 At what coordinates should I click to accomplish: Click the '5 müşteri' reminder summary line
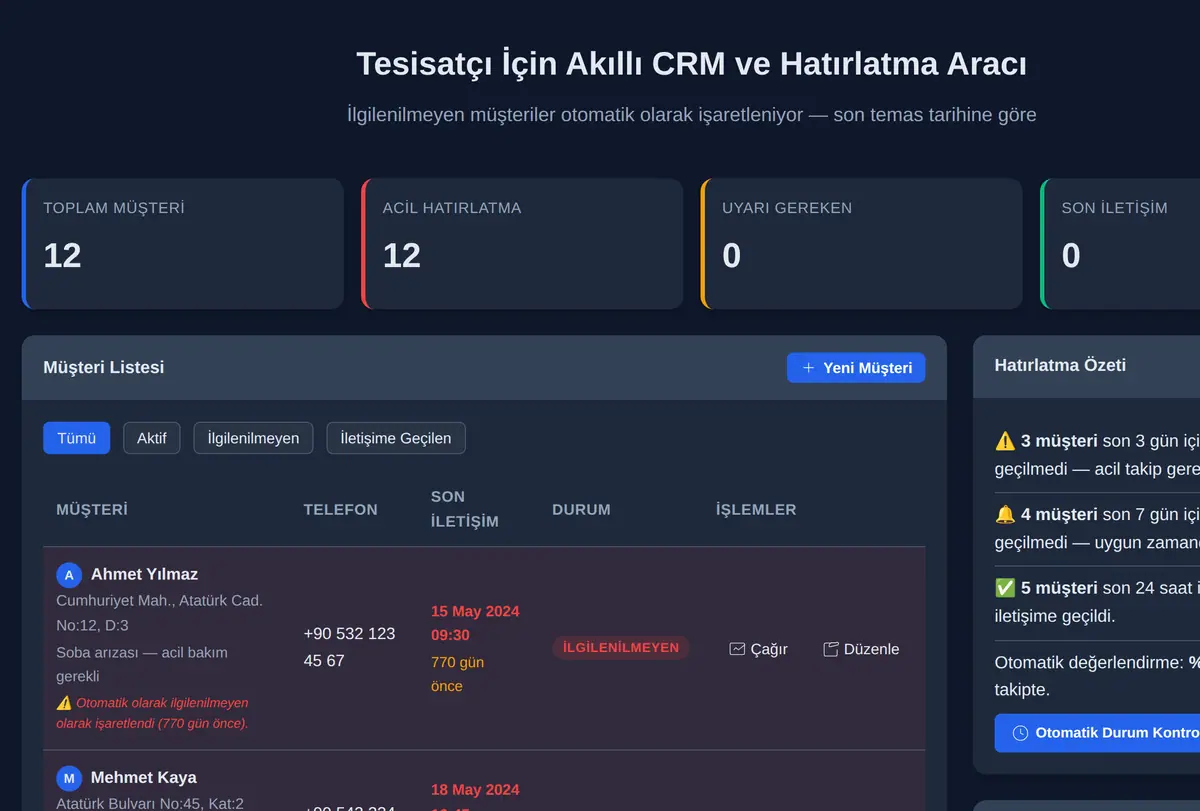coord(1097,602)
